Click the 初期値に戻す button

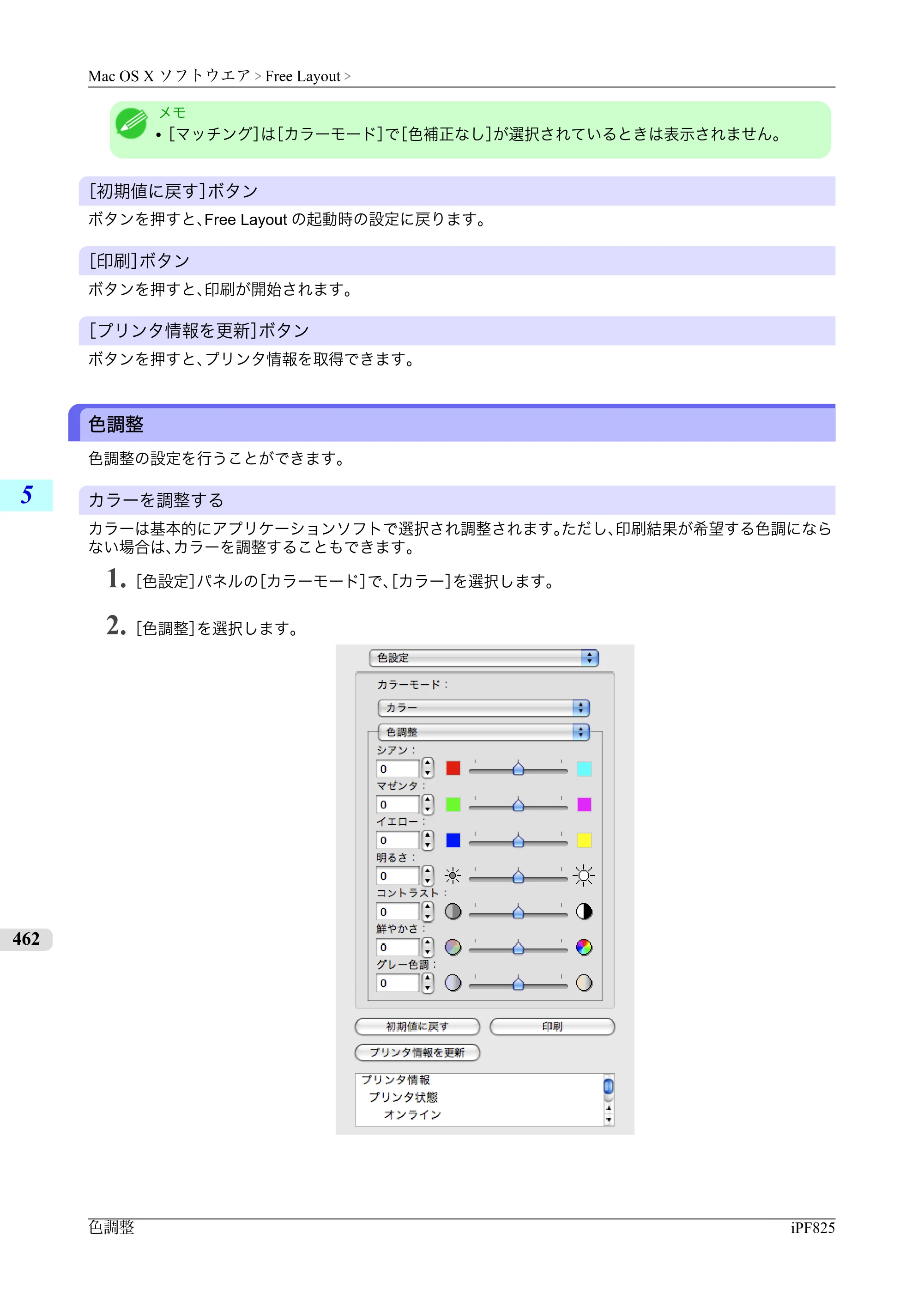(417, 1027)
